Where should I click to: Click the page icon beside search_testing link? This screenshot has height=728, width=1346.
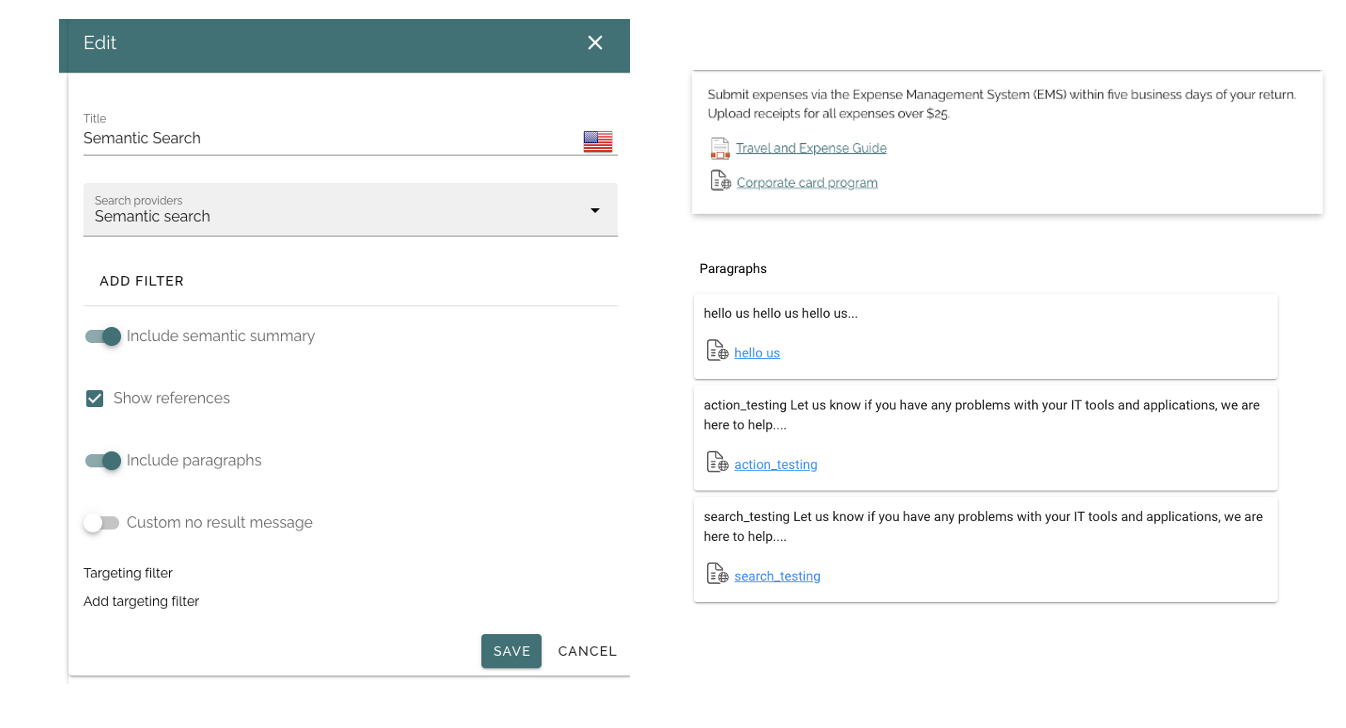717,574
